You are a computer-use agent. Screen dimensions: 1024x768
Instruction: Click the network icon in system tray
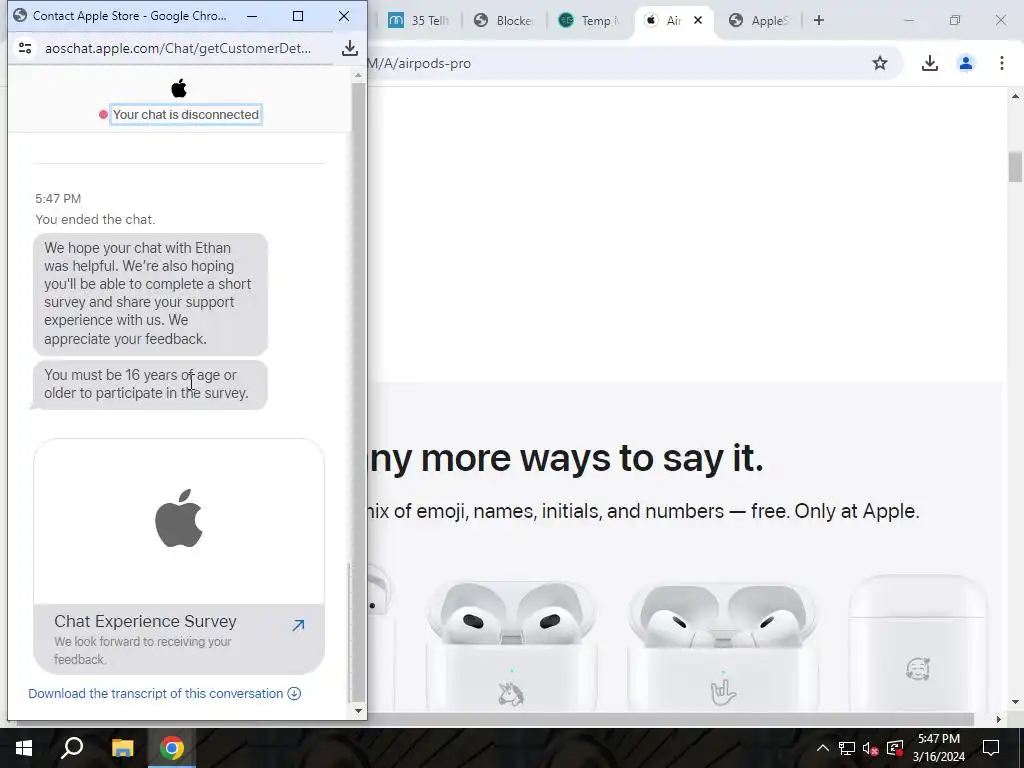(x=847, y=748)
